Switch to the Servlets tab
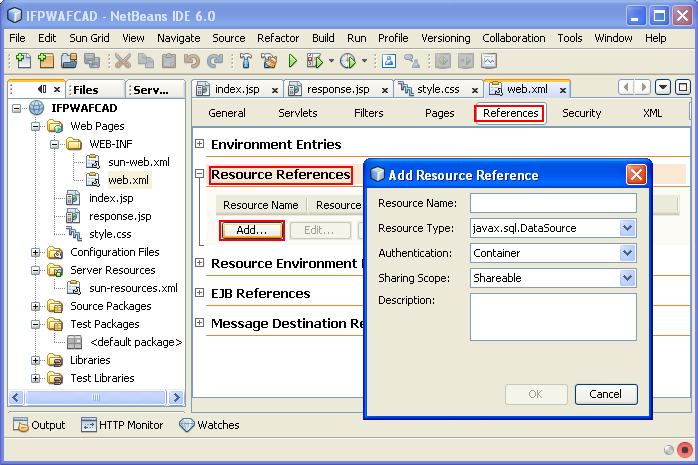 pos(298,113)
